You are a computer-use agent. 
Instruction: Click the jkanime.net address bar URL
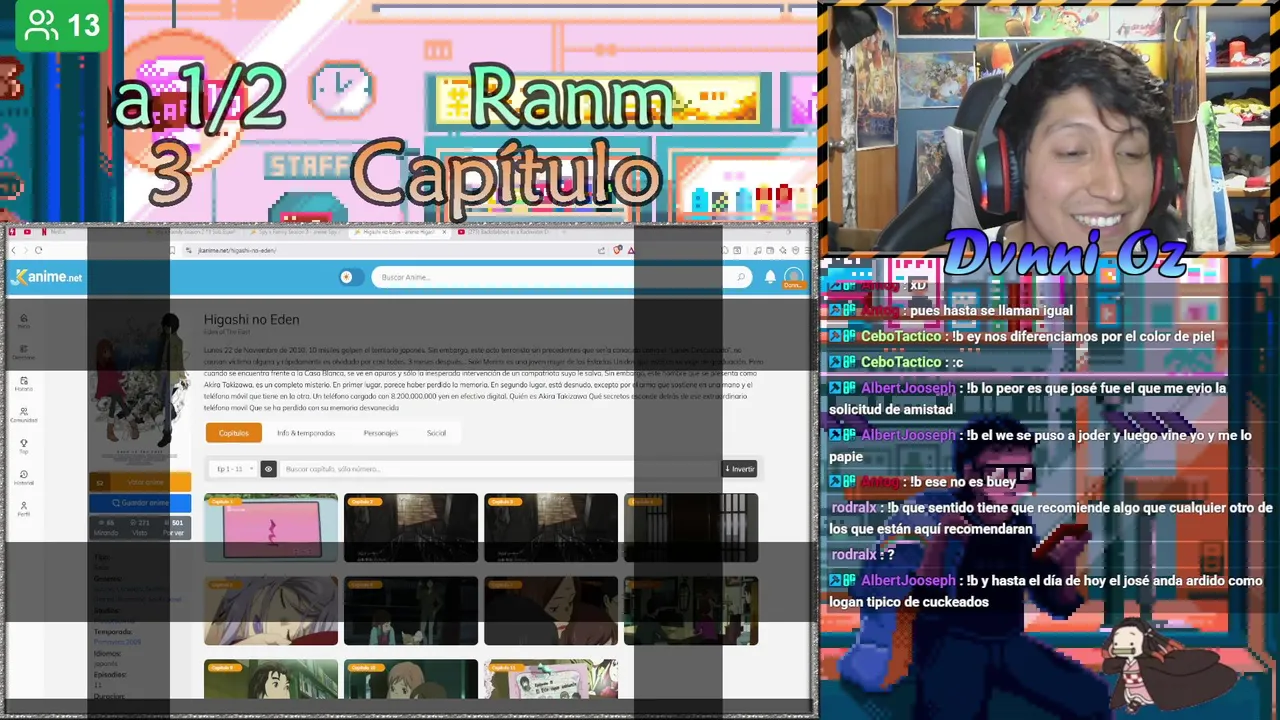click(237, 250)
